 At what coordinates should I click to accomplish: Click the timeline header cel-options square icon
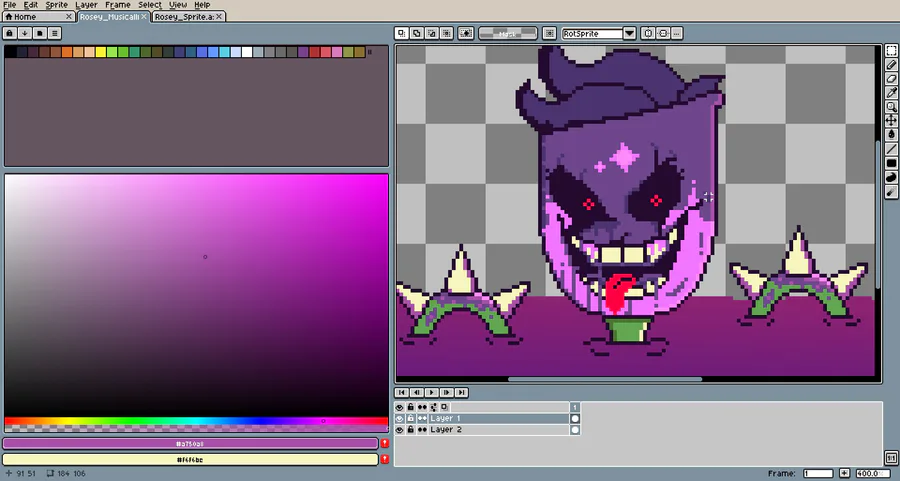coord(444,407)
